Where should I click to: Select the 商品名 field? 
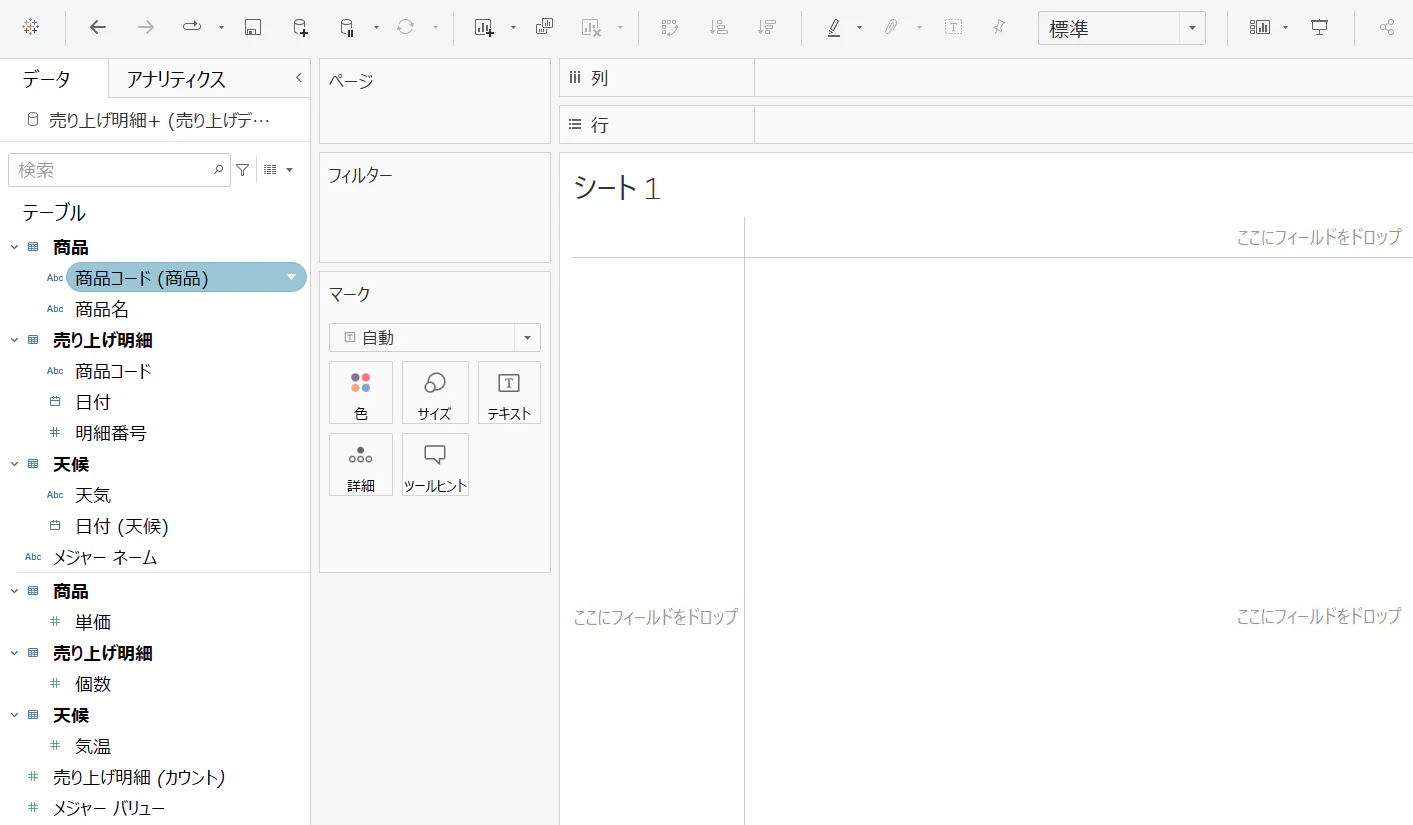102,309
